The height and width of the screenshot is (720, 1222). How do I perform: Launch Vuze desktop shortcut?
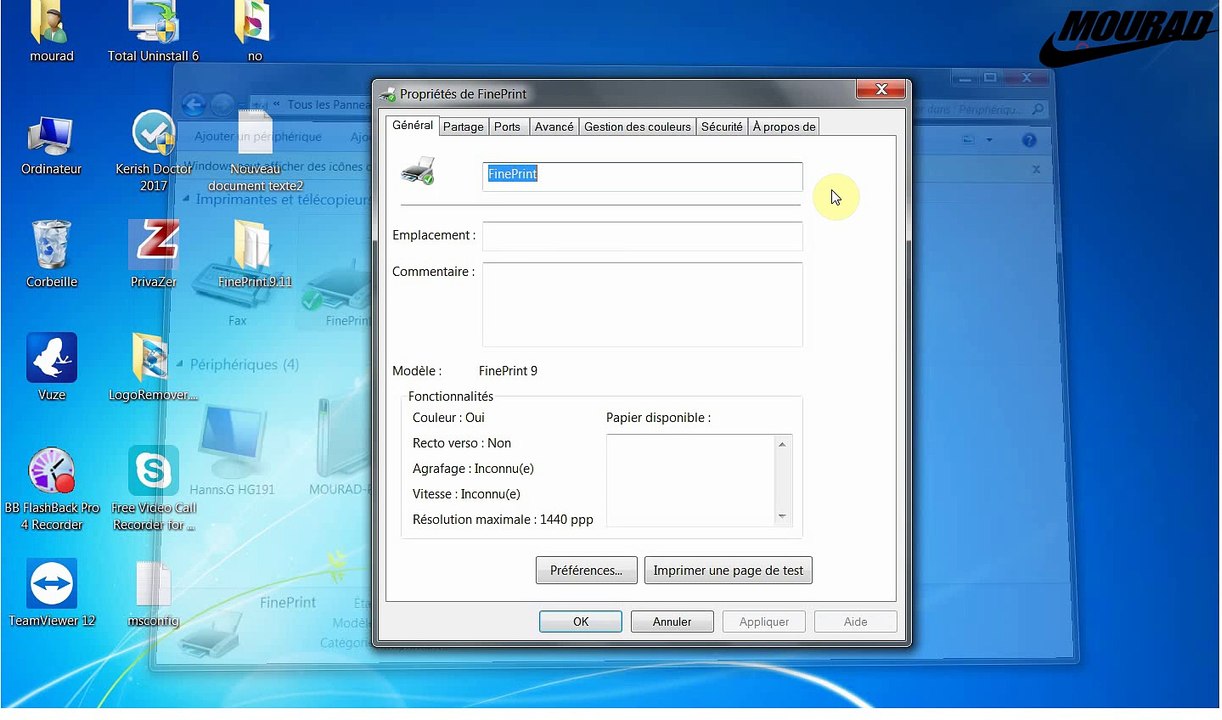(x=51, y=367)
